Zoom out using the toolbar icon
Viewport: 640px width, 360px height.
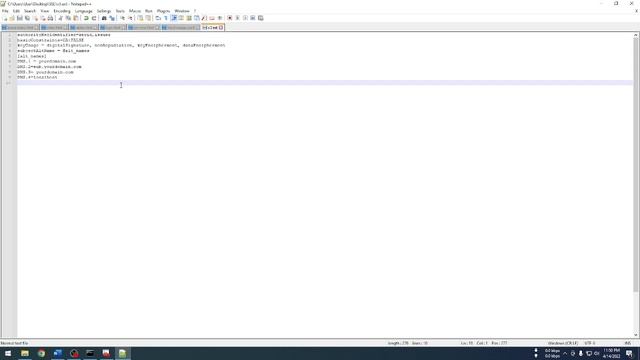[130, 18]
